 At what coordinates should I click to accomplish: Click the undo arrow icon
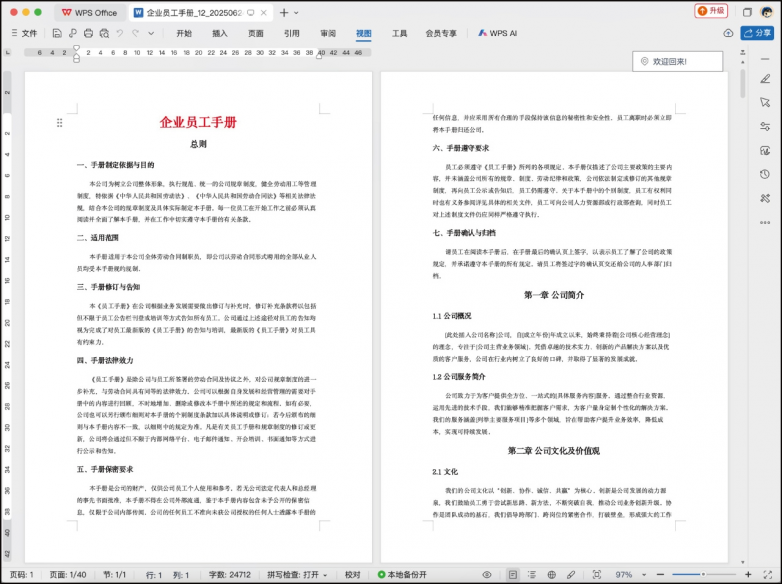(x=120, y=33)
